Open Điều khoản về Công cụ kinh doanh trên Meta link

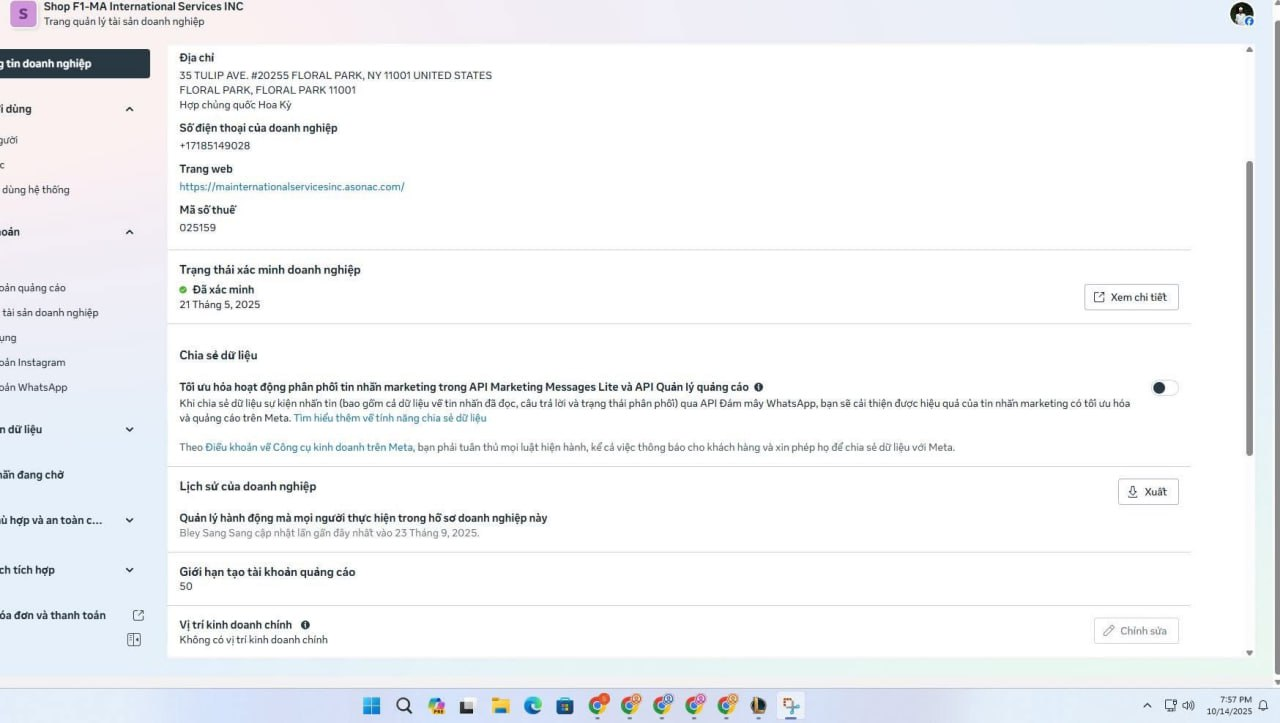coord(309,447)
